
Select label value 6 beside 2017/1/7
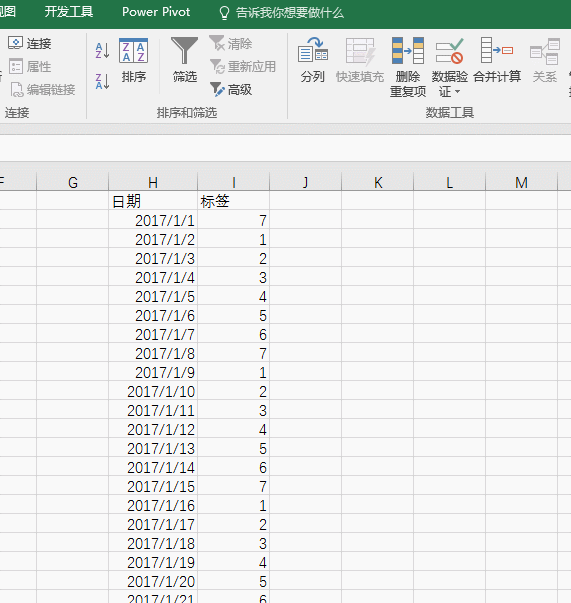[233, 334]
